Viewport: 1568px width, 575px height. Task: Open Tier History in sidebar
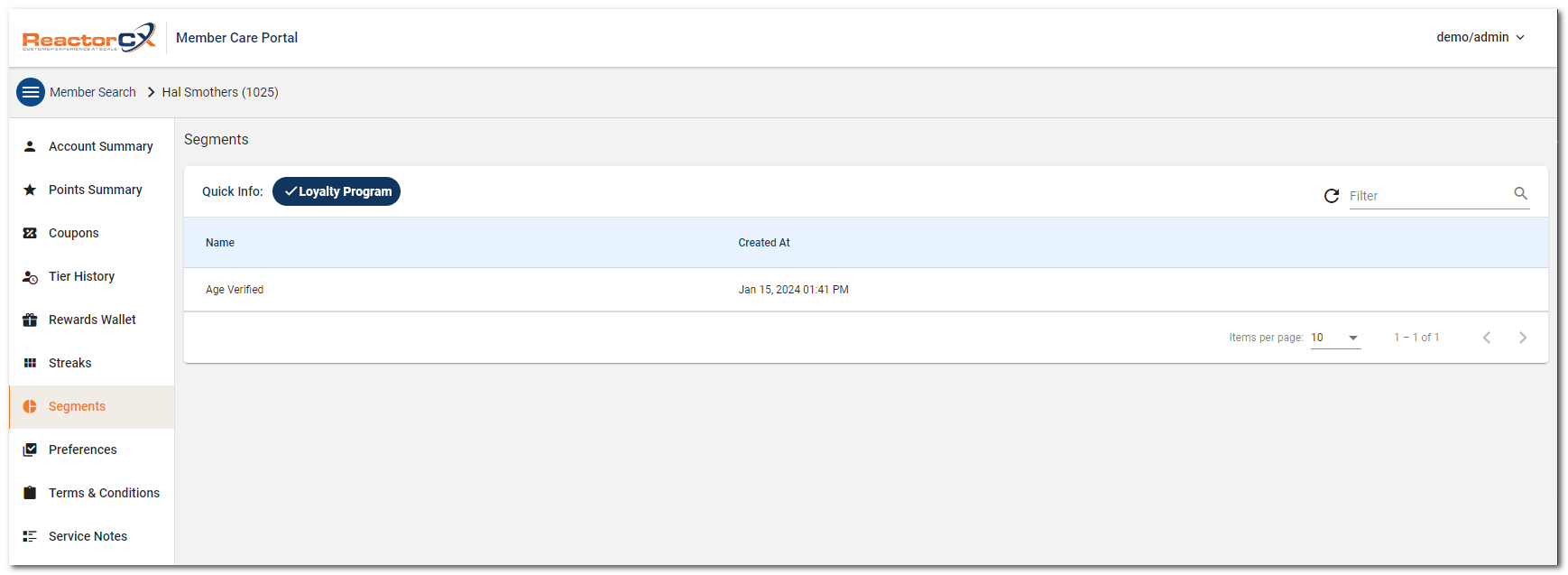[81, 276]
